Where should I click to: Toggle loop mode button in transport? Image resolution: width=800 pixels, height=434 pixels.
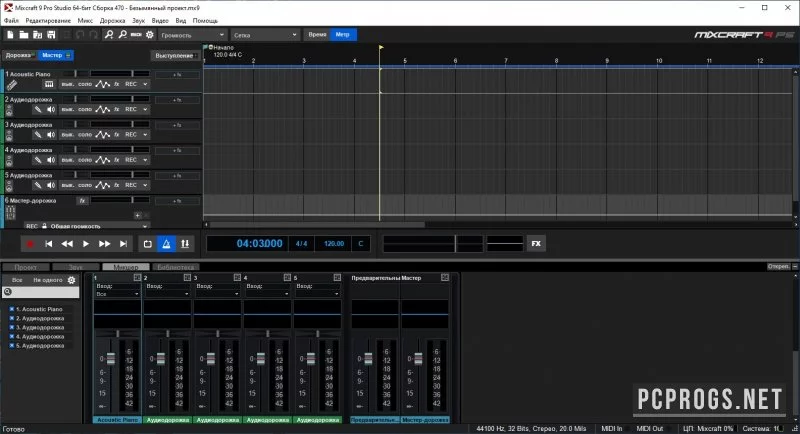coord(147,244)
